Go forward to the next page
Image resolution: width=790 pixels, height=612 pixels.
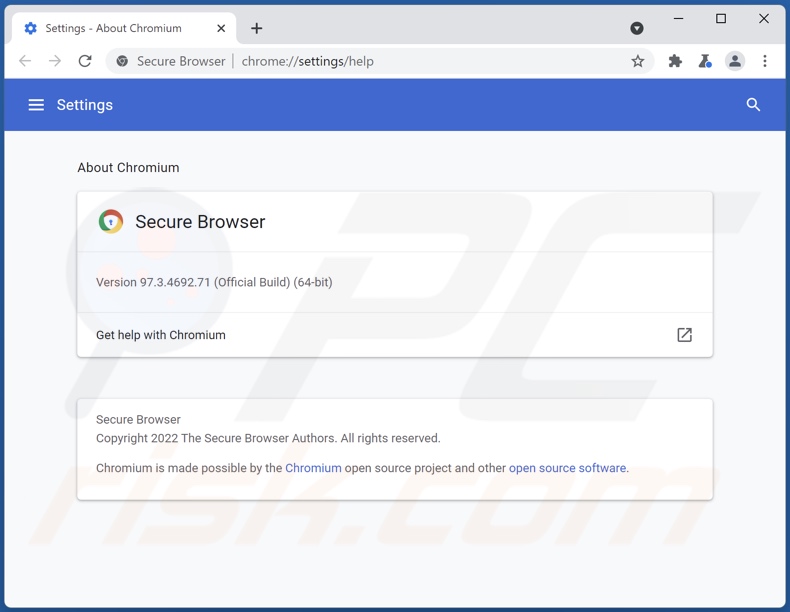[55, 61]
